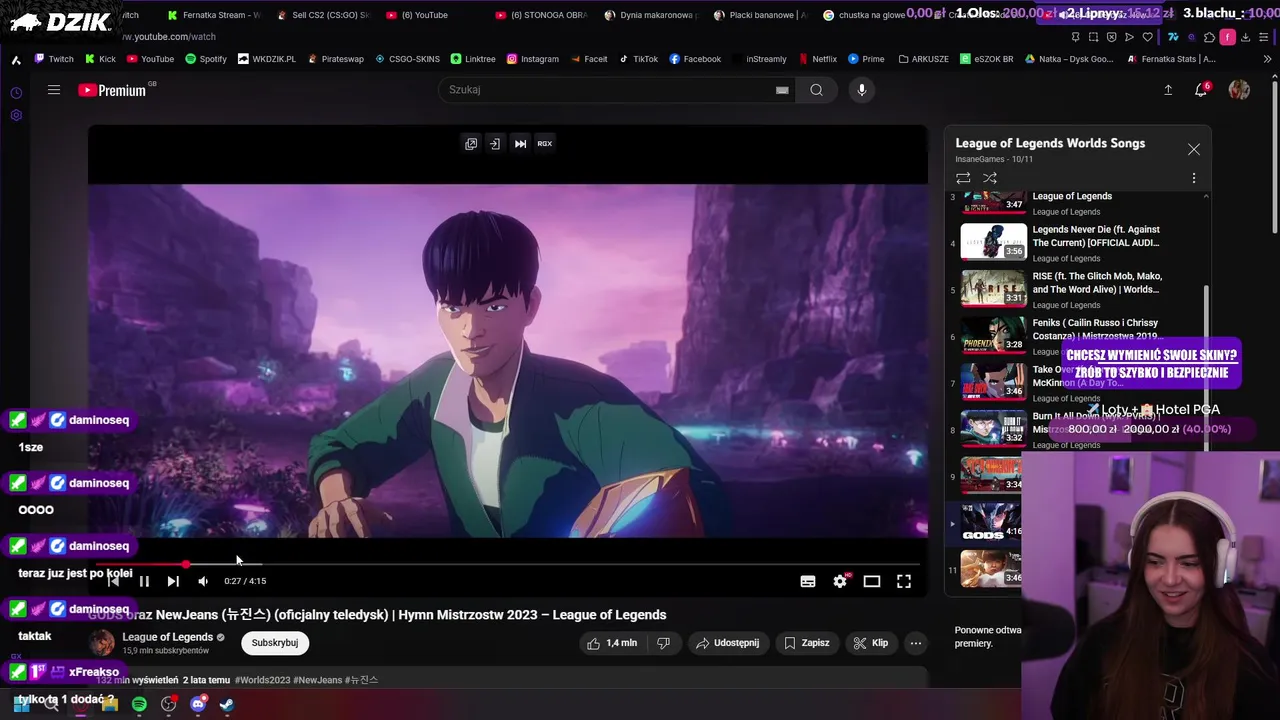Click the Zapisz save button
1280x720 pixels.
[x=807, y=643]
